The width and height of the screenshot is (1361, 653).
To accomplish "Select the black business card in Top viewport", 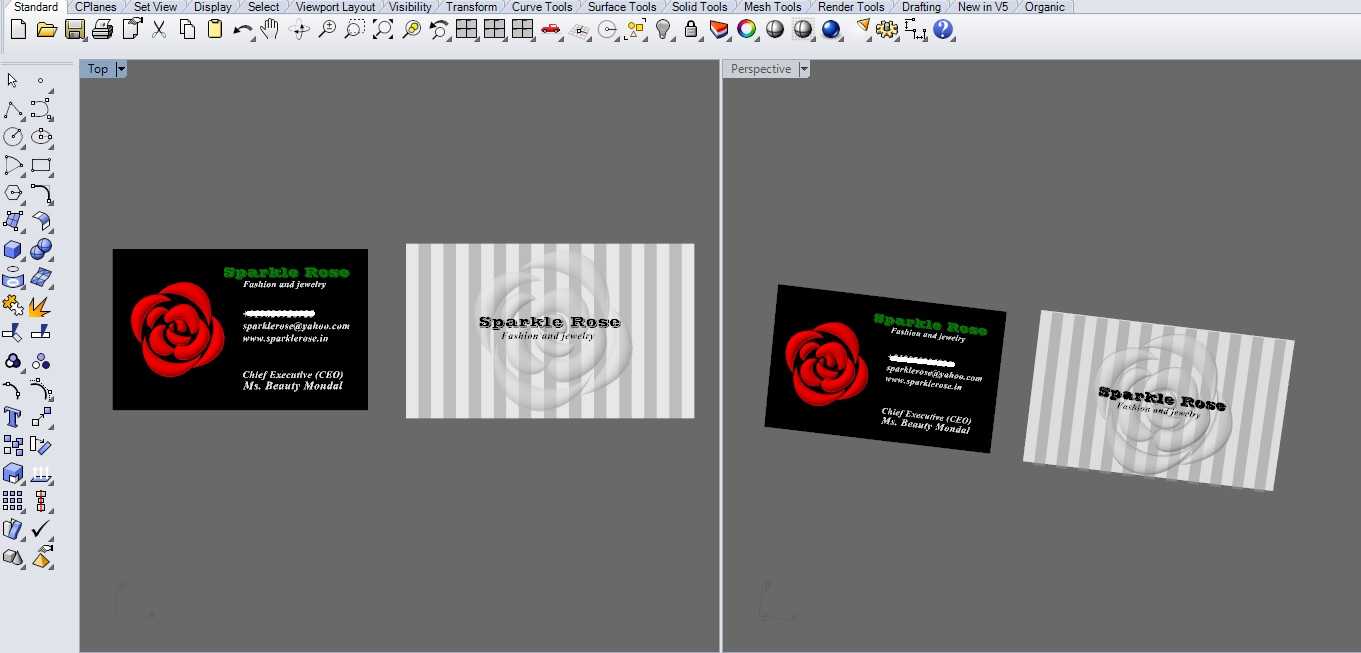I will click(240, 329).
